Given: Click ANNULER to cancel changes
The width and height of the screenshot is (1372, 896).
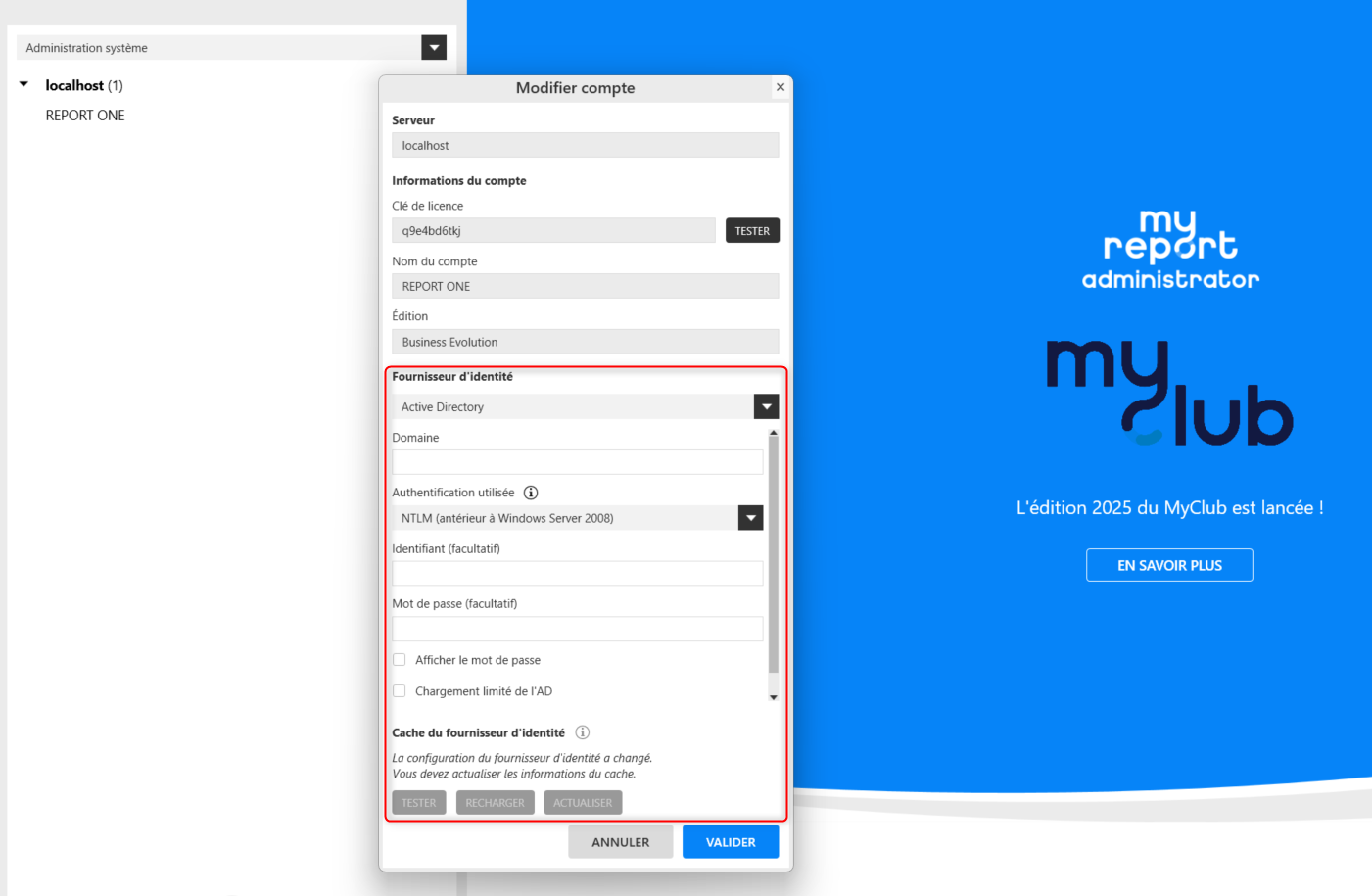Looking at the screenshot, I should [620, 842].
